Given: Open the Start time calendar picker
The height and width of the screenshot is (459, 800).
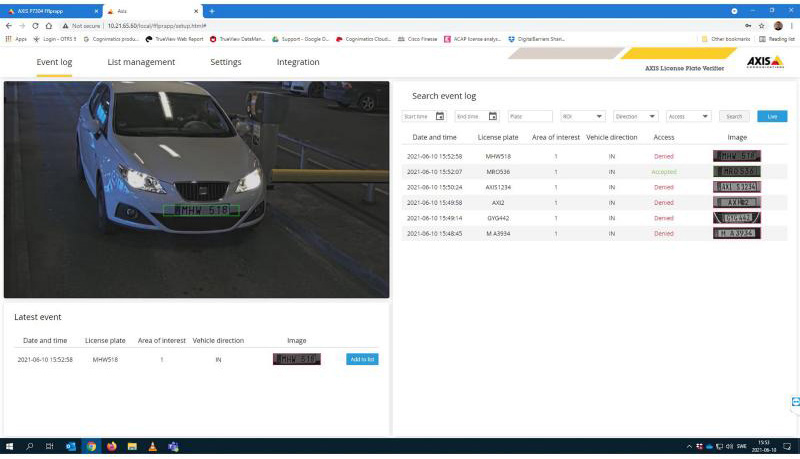Looking at the screenshot, I should [440, 116].
